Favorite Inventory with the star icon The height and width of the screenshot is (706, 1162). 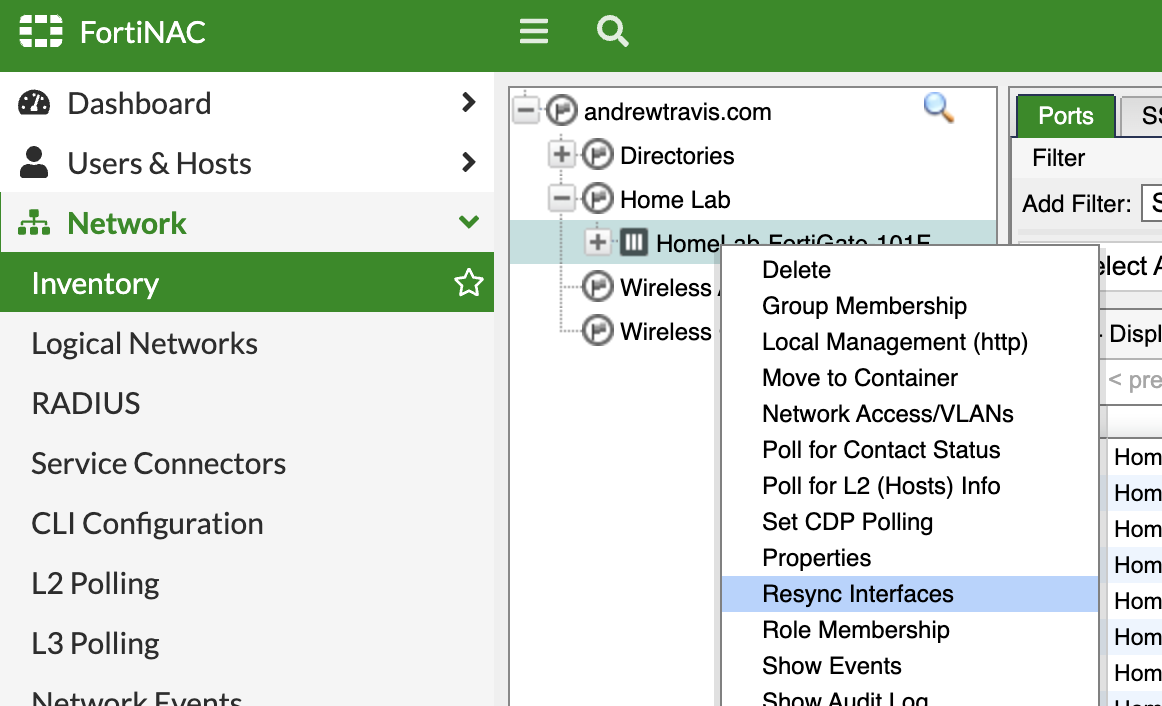(468, 282)
